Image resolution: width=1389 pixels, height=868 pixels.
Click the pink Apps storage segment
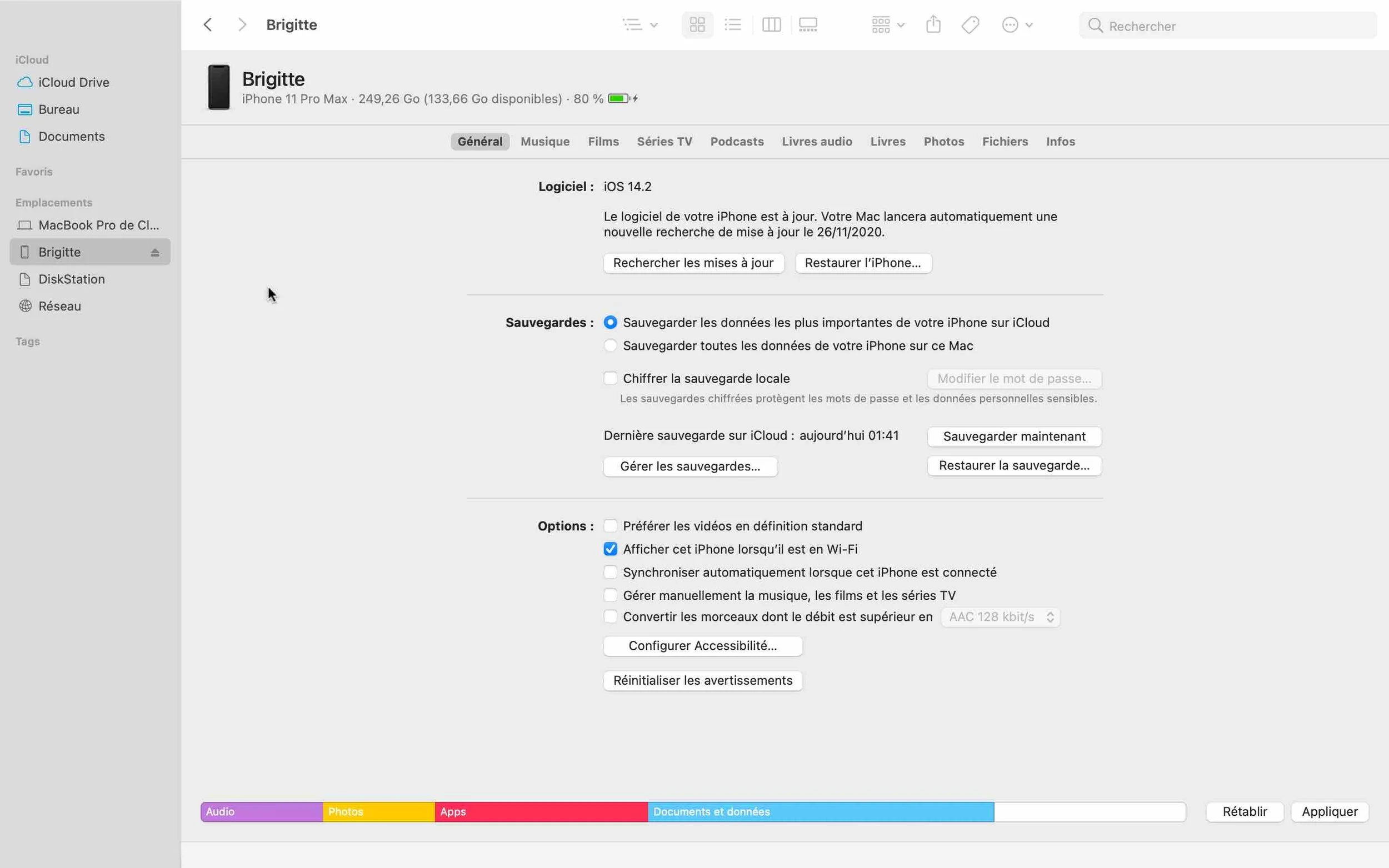[539, 811]
